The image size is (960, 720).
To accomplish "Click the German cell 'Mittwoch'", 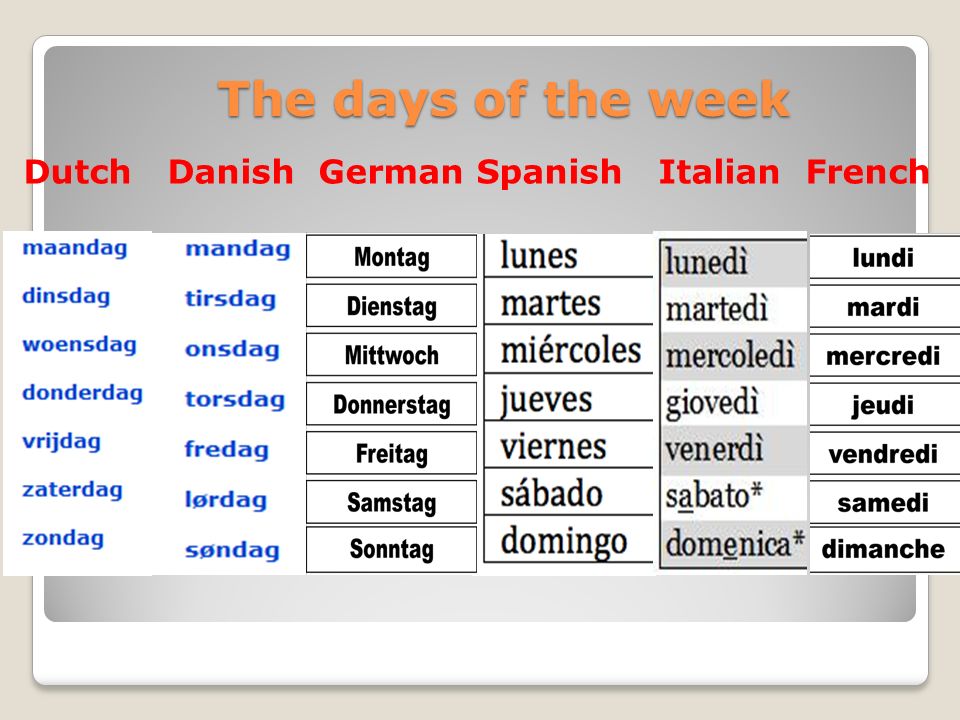I will 391,354.
